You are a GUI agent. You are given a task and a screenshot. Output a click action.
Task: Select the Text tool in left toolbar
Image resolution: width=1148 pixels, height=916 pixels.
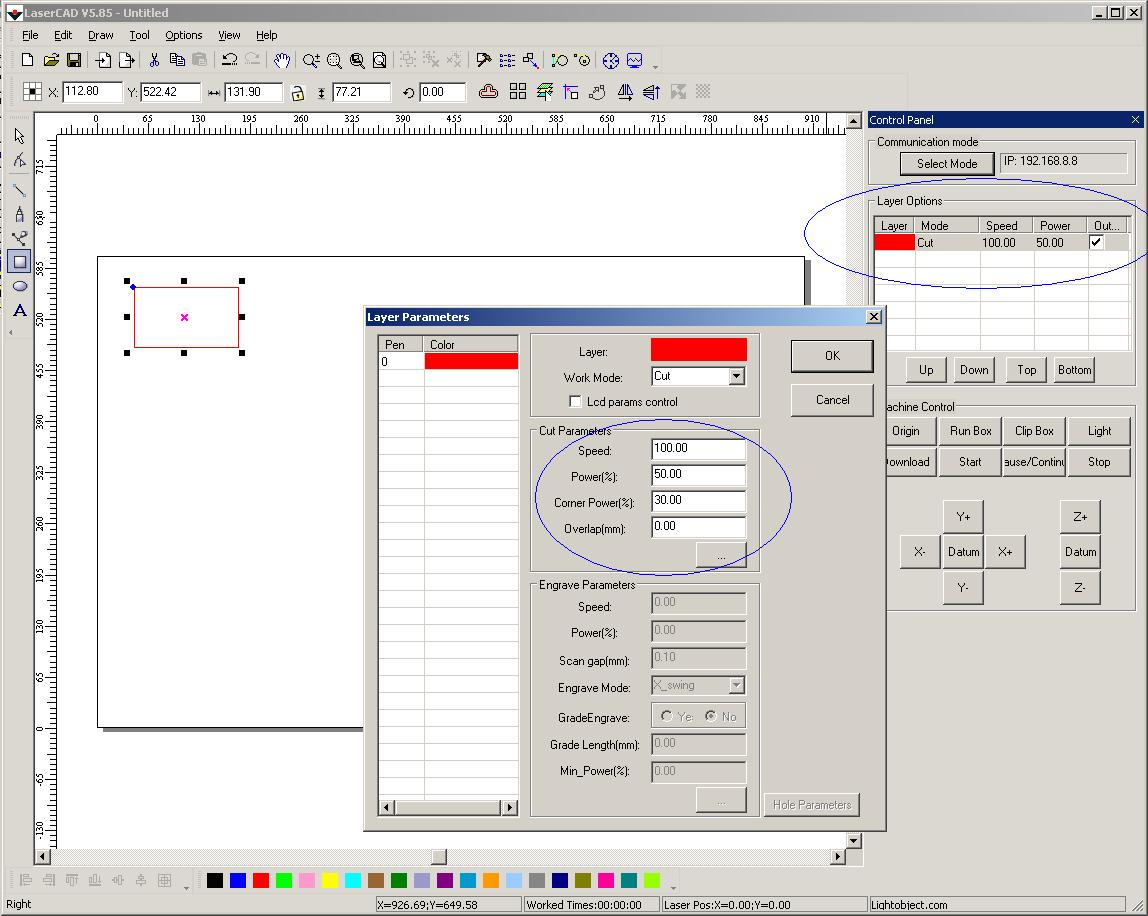(19, 310)
